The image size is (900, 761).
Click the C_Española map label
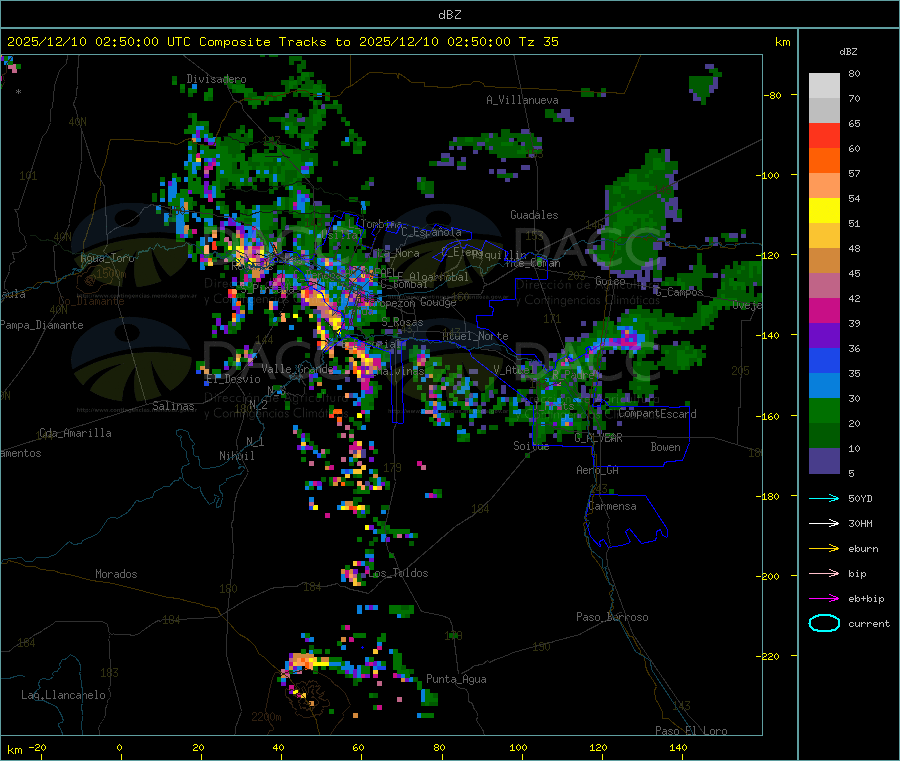click(x=432, y=232)
